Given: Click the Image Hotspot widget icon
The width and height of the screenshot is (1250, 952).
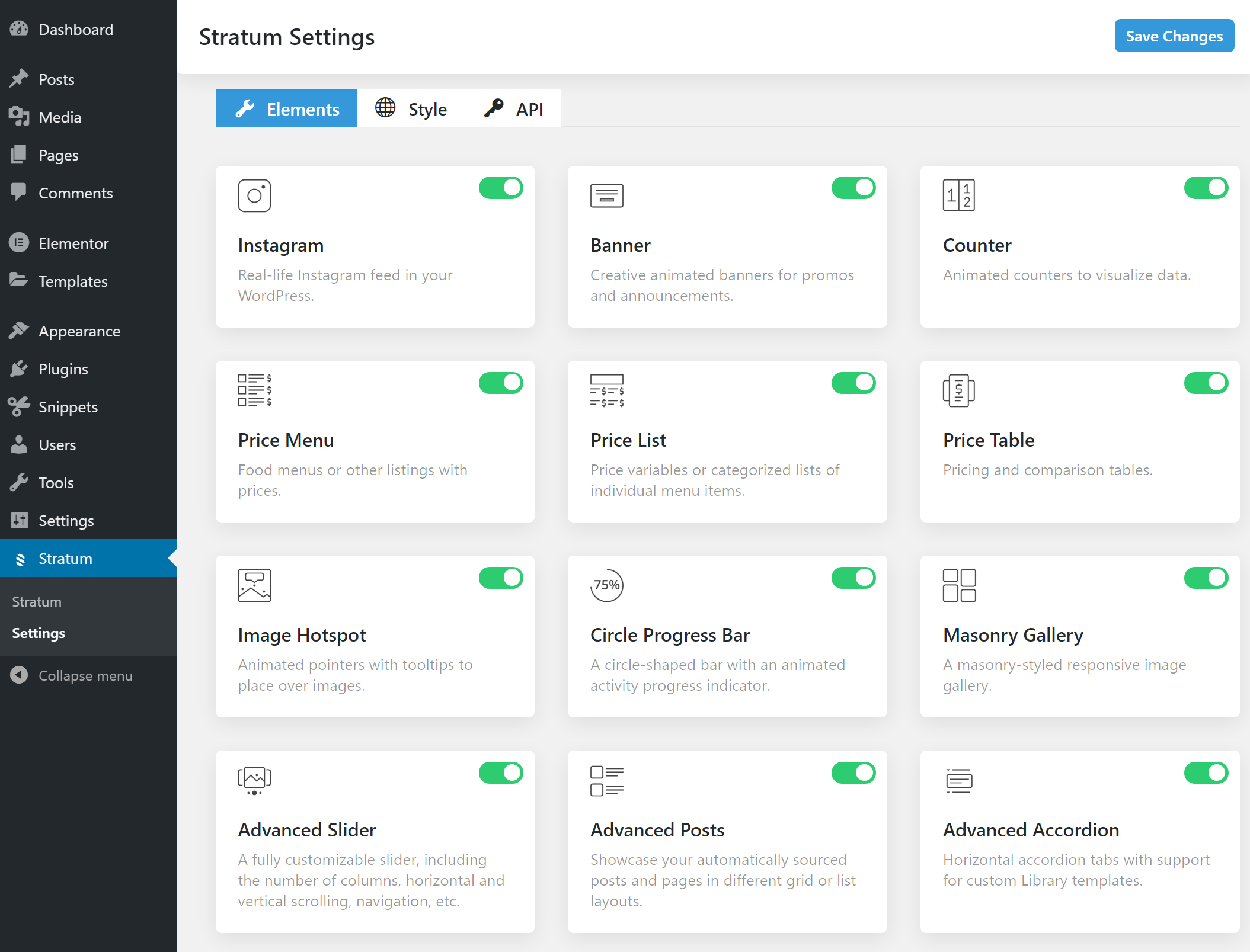Looking at the screenshot, I should 254,585.
